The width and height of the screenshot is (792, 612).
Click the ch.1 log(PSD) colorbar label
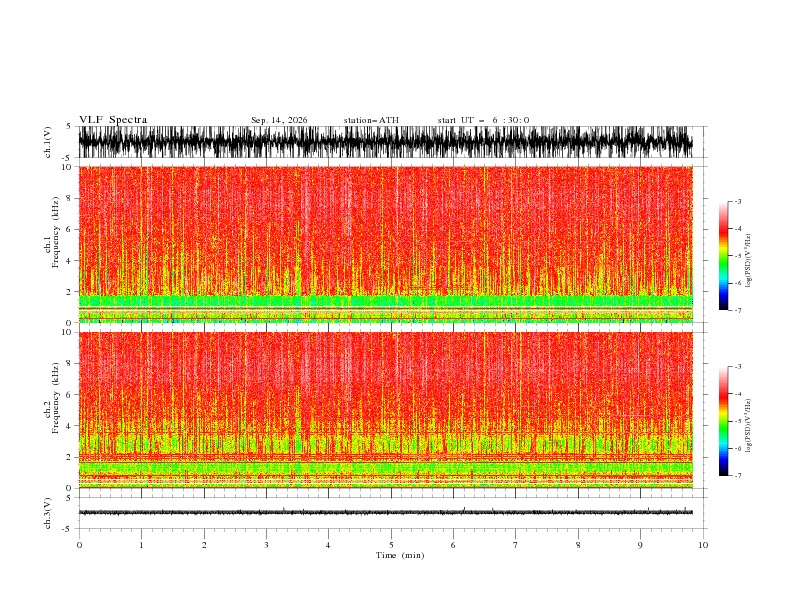749,261
